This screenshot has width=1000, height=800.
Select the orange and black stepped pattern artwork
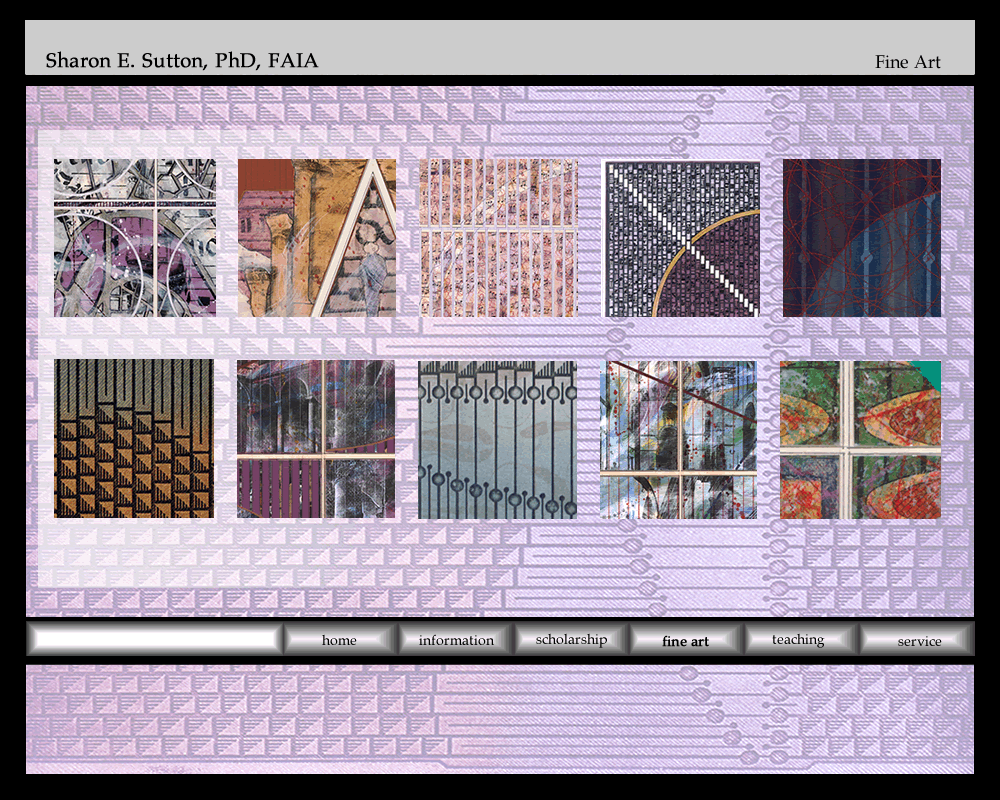pyautogui.click(x=134, y=439)
